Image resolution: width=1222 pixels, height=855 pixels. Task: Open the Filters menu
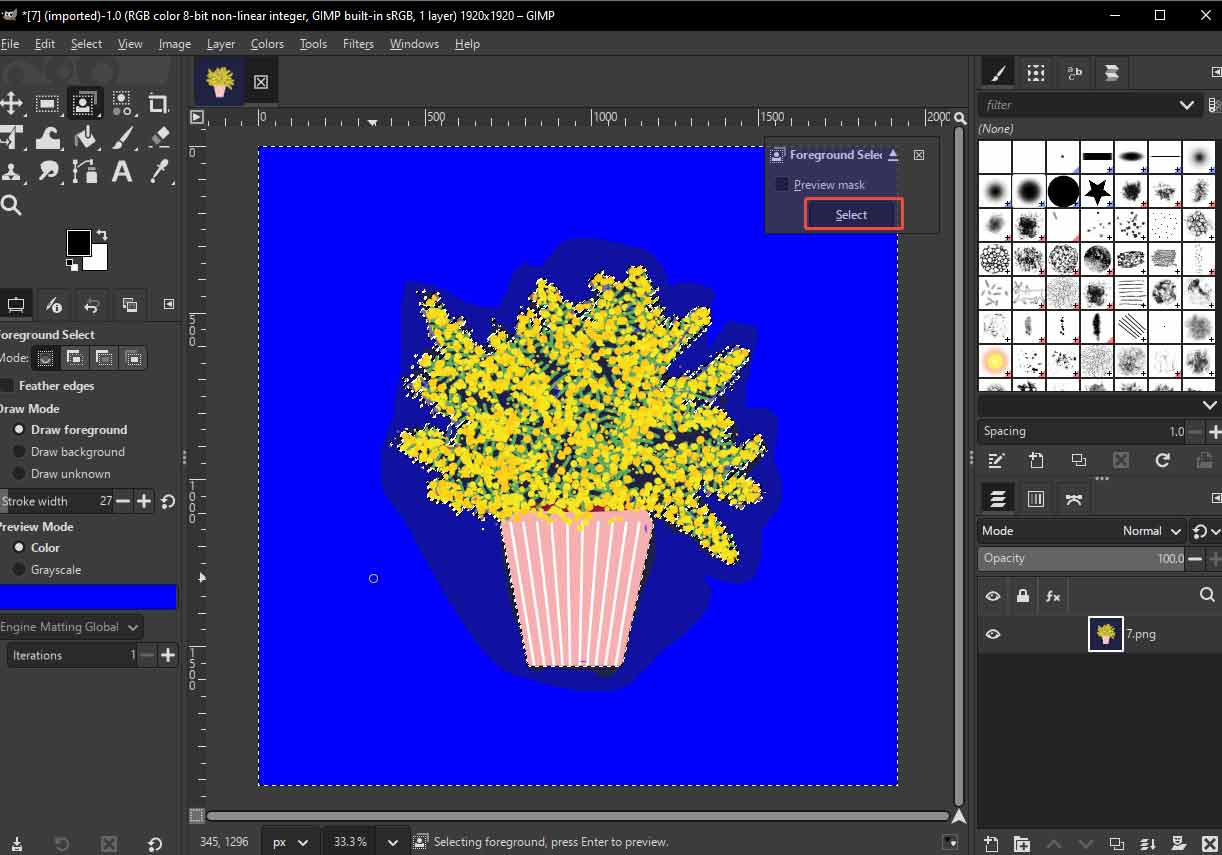click(x=358, y=43)
